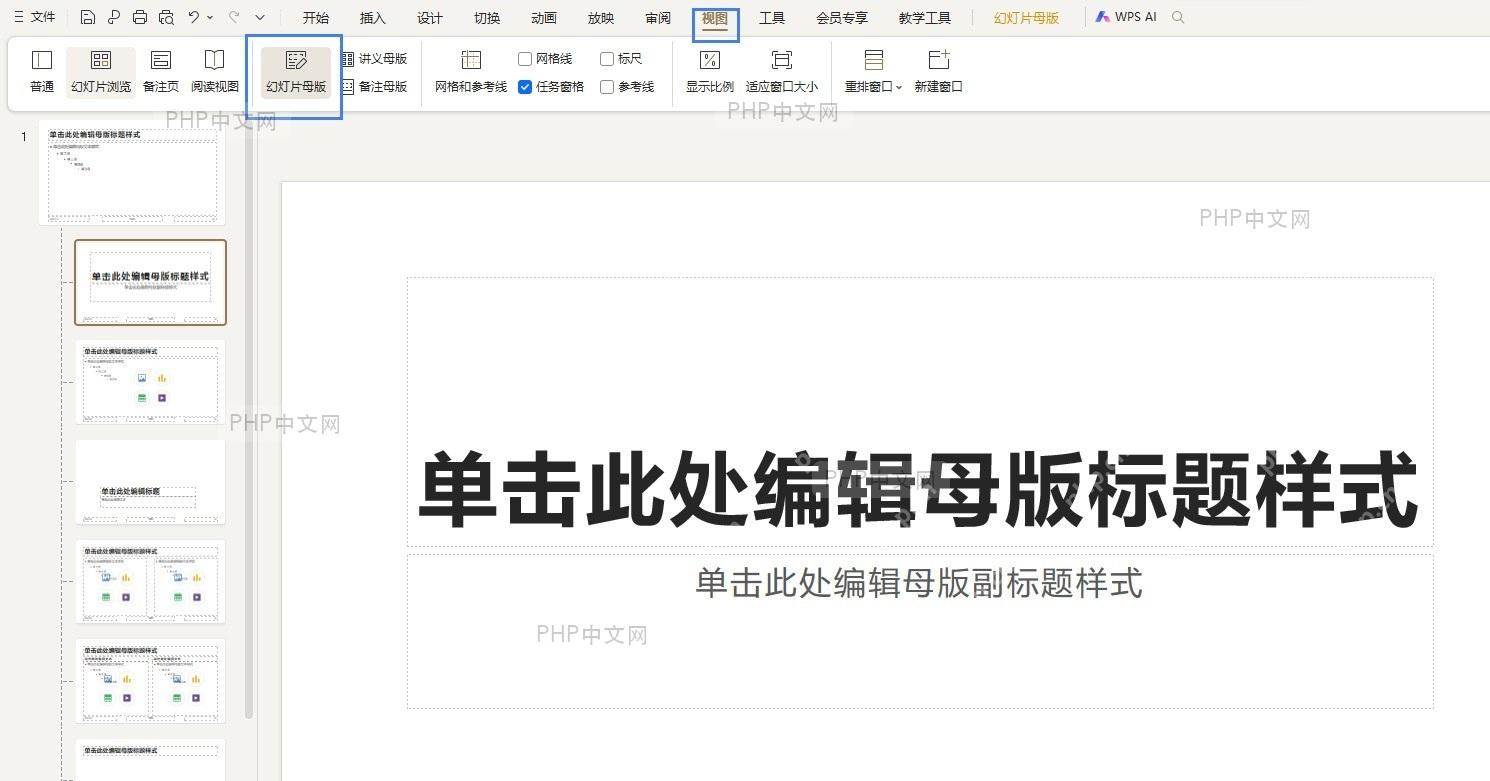
Task: Open the 文件 file menu
Action: 35,17
